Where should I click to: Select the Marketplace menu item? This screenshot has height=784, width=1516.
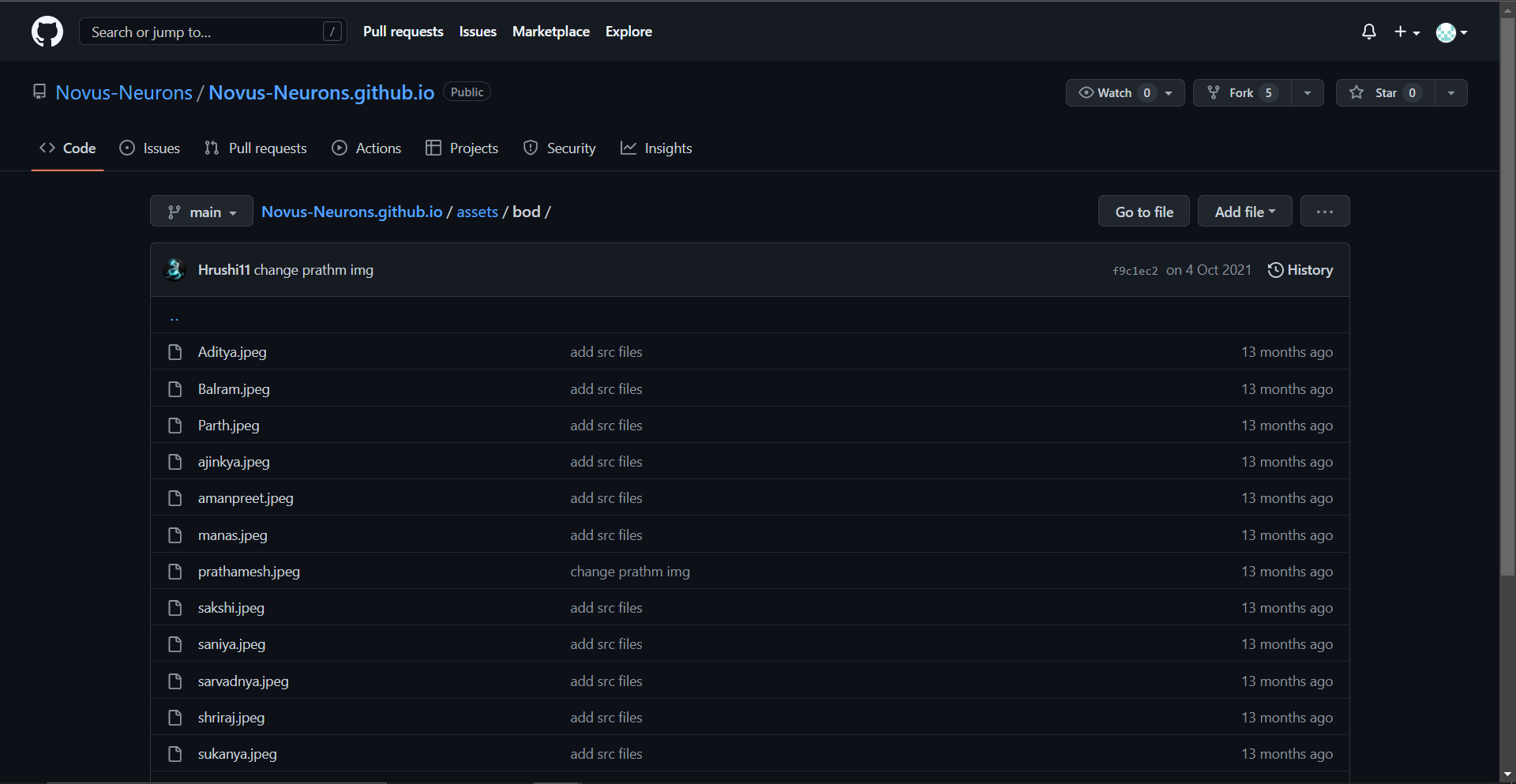click(550, 31)
